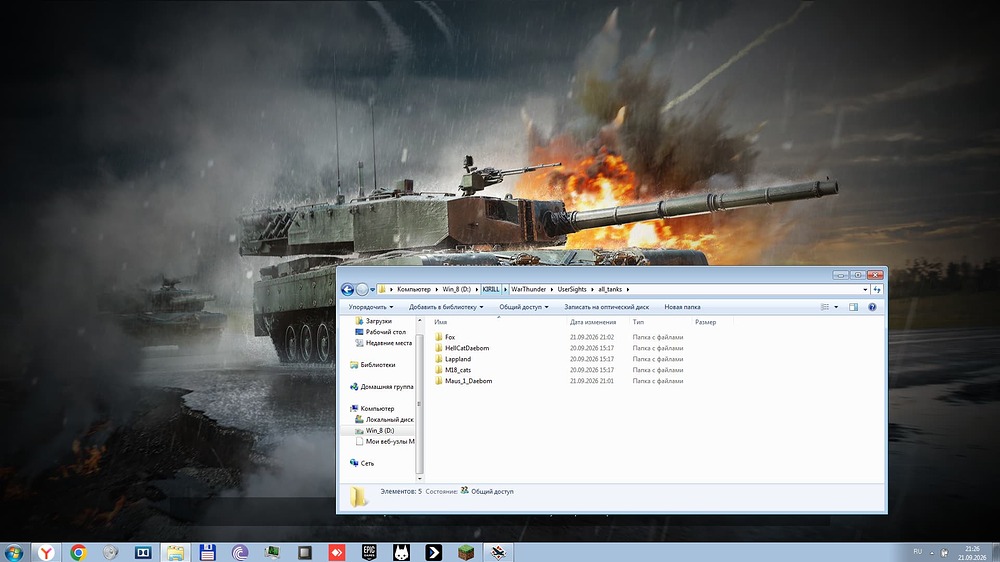Select the Fox folder icon
The image size is (1000, 562).
pyautogui.click(x=438, y=337)
